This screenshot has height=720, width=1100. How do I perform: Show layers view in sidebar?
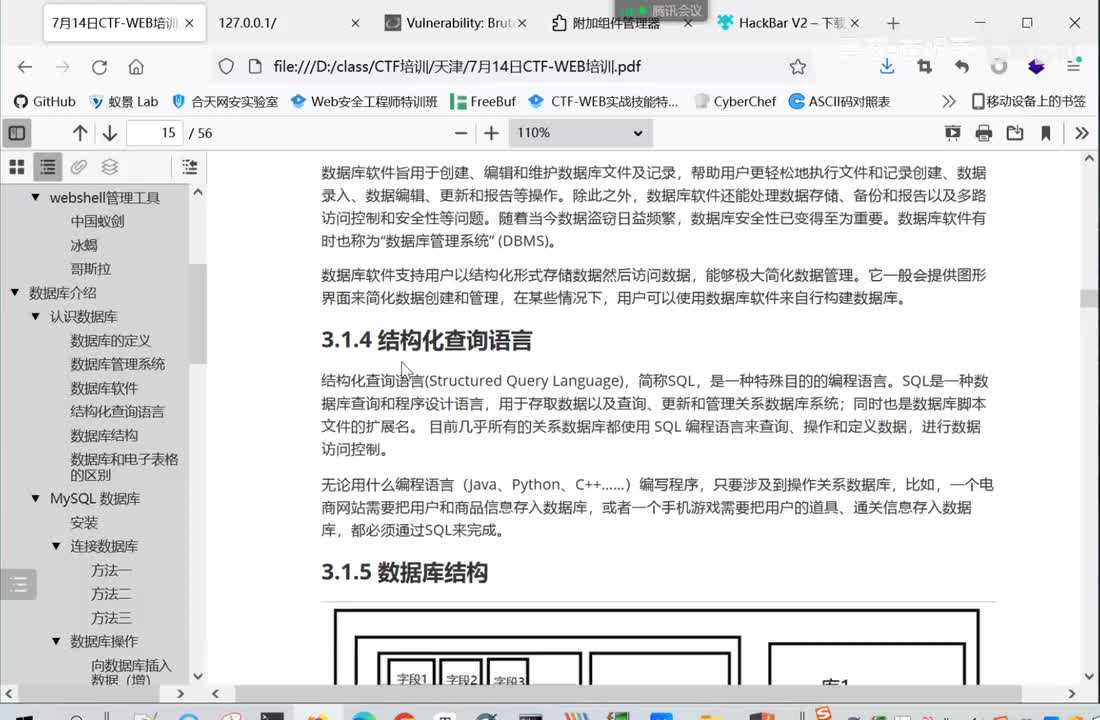[x=109, y=167]
